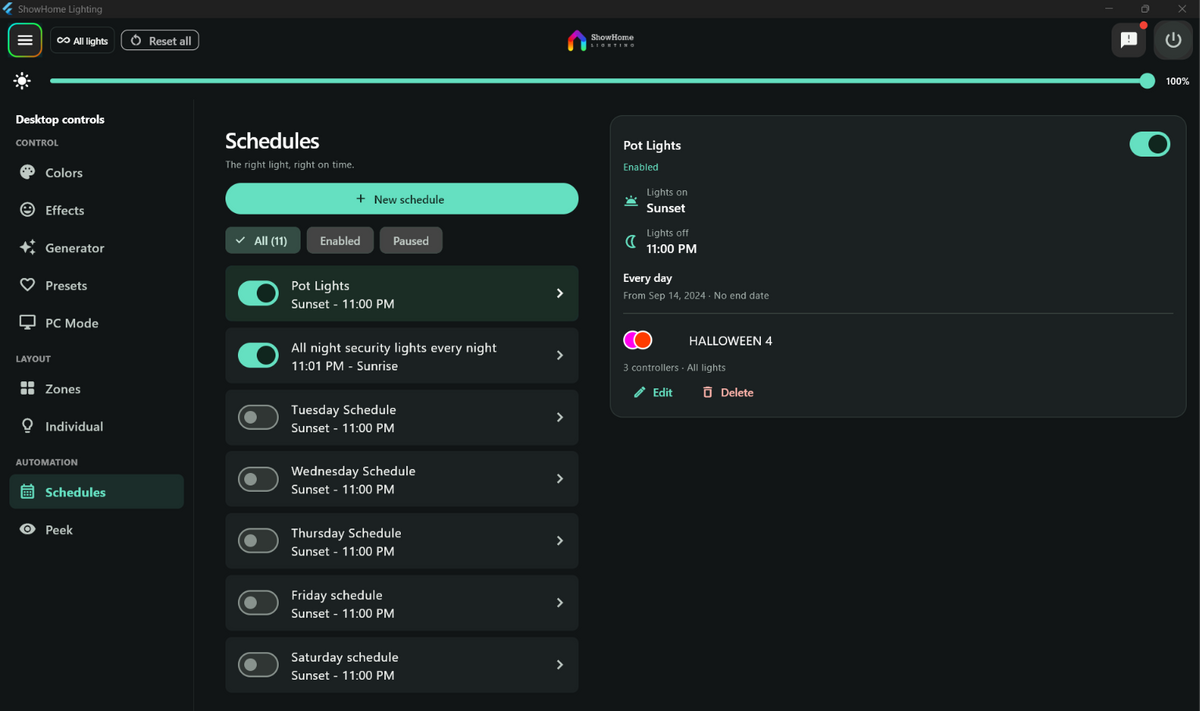
Task: Click the power icon button
Action: click(x=1173, y=41)
